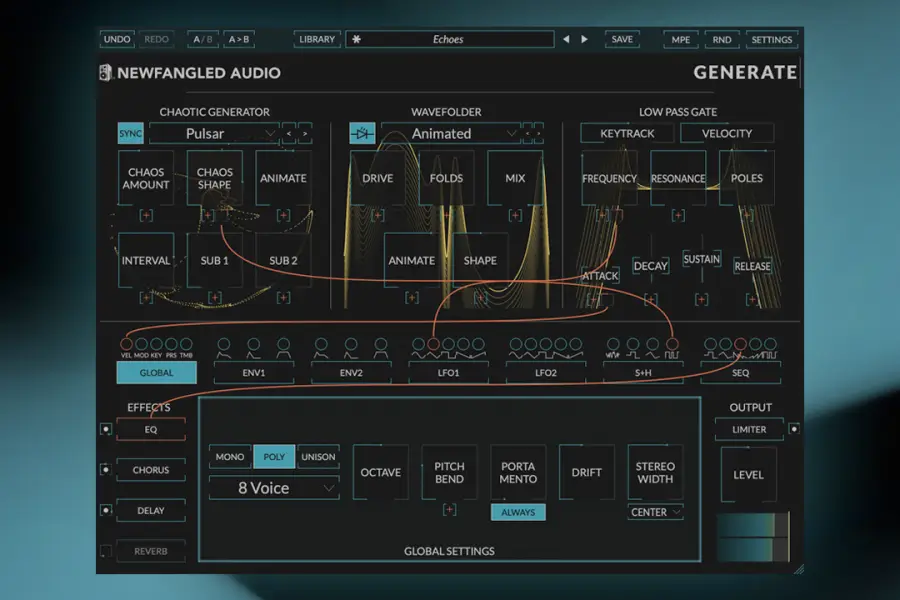Open the S+H modulation tab

(x=643, y=373)
